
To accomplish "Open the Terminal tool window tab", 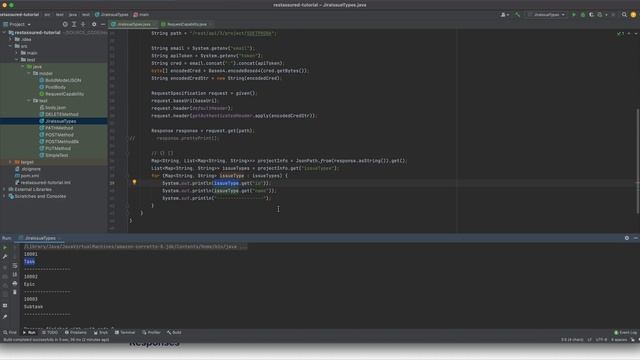I will point(125,333).
